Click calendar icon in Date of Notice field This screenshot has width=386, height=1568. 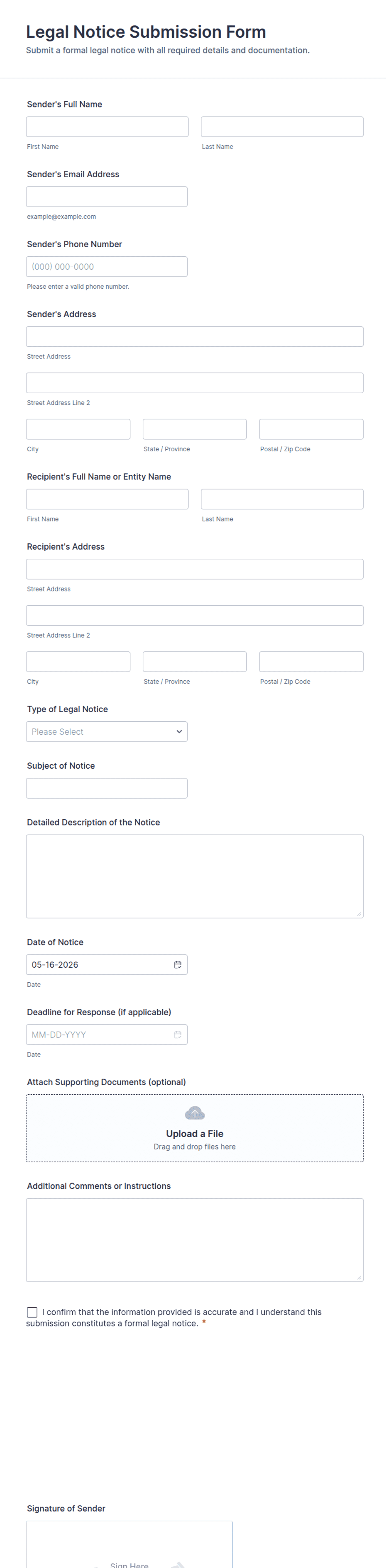(x=178, y=965)
